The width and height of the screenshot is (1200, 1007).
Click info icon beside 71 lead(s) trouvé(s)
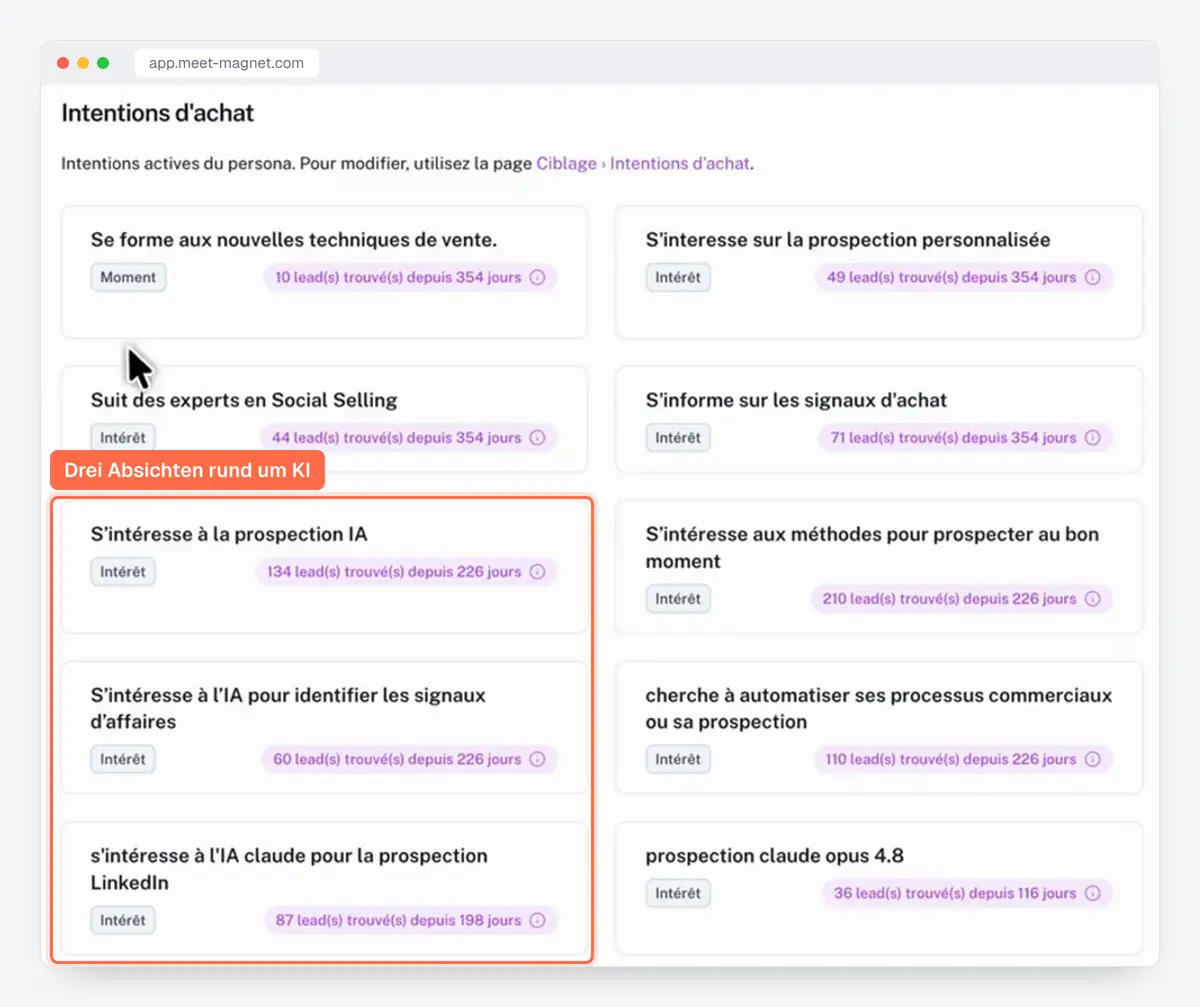click(1092, 437)
